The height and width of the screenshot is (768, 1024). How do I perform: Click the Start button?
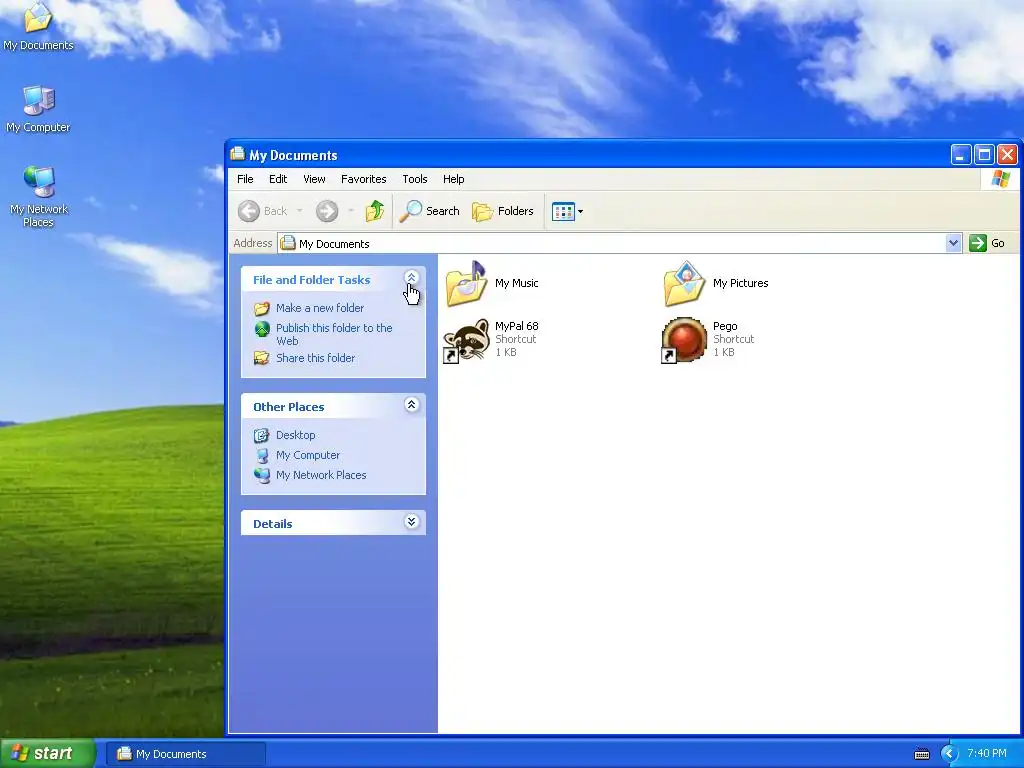pyautogui.click(x=47, y=754)
